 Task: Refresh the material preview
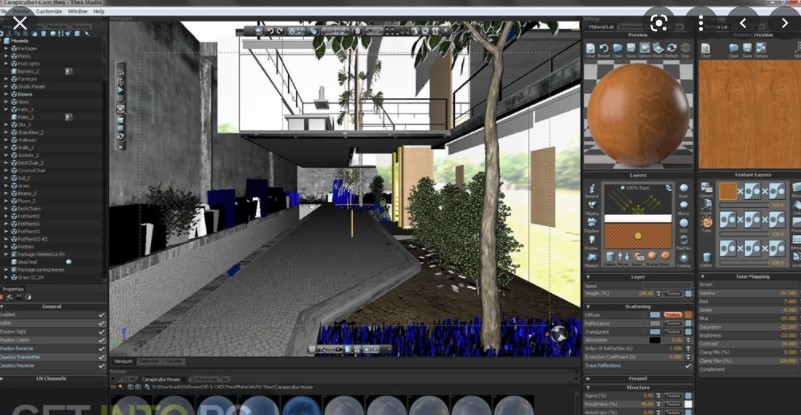(x=671, y=50)
